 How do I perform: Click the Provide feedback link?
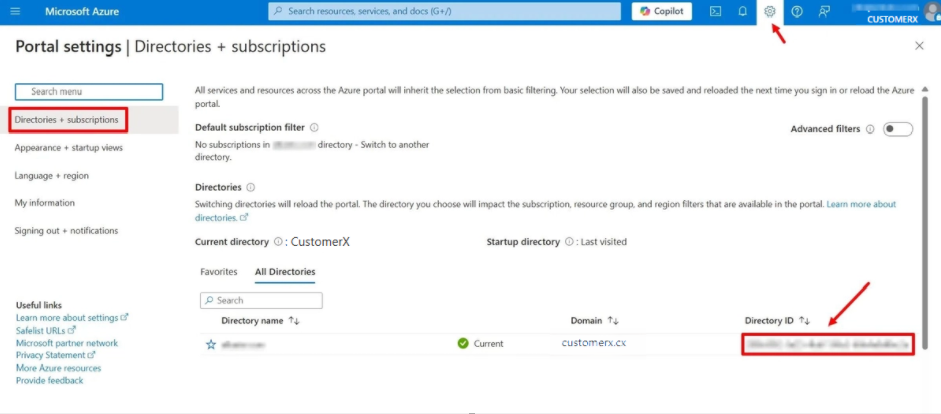point(50,380)
